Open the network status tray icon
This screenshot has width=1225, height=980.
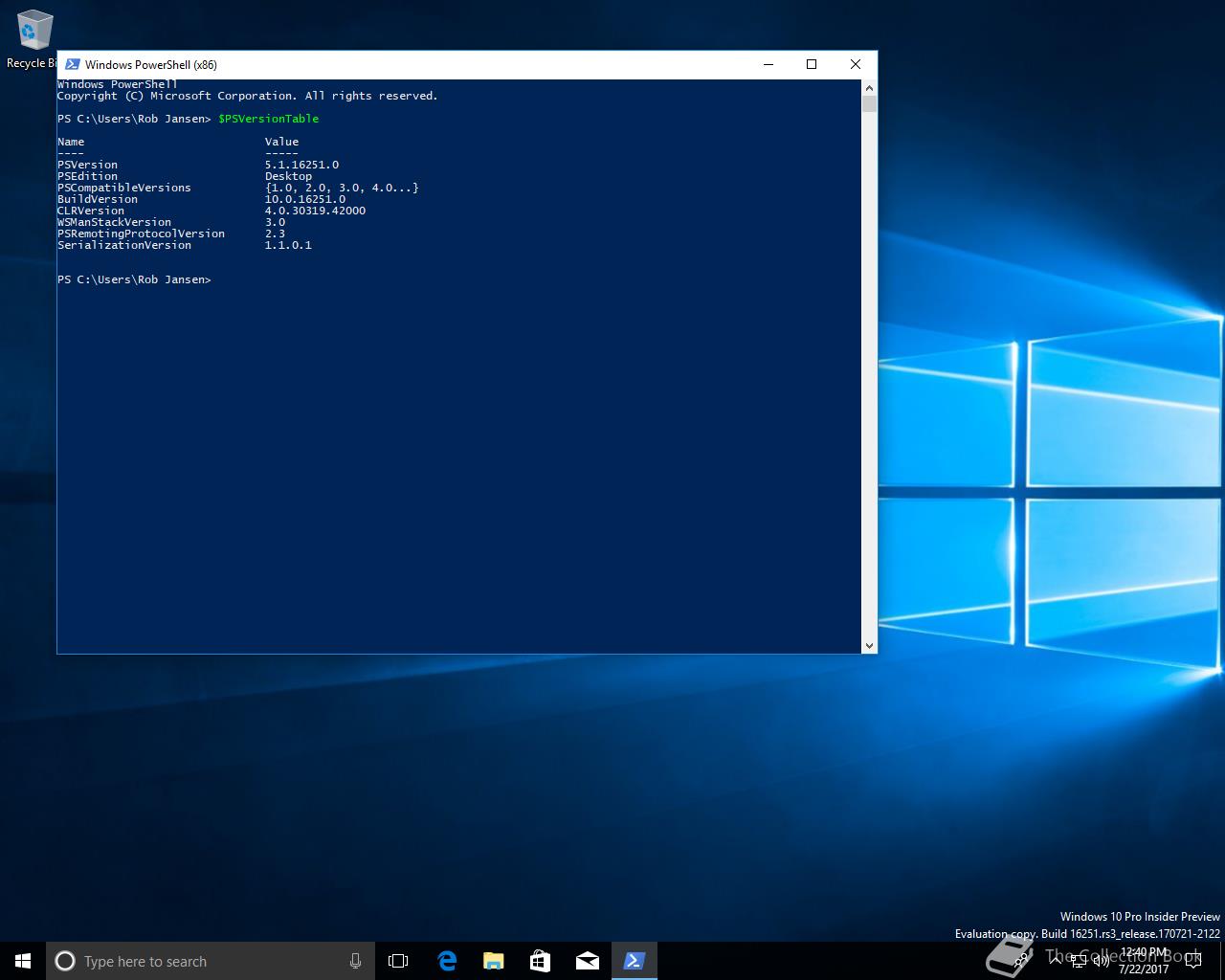coord(1079,960)
